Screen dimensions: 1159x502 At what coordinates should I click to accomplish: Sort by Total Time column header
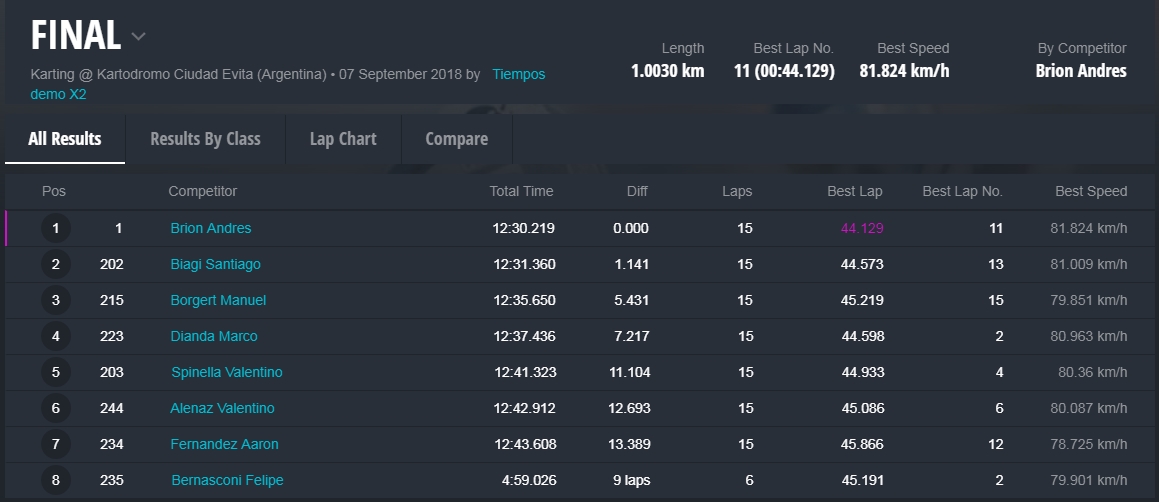click(x=521, y=191)
